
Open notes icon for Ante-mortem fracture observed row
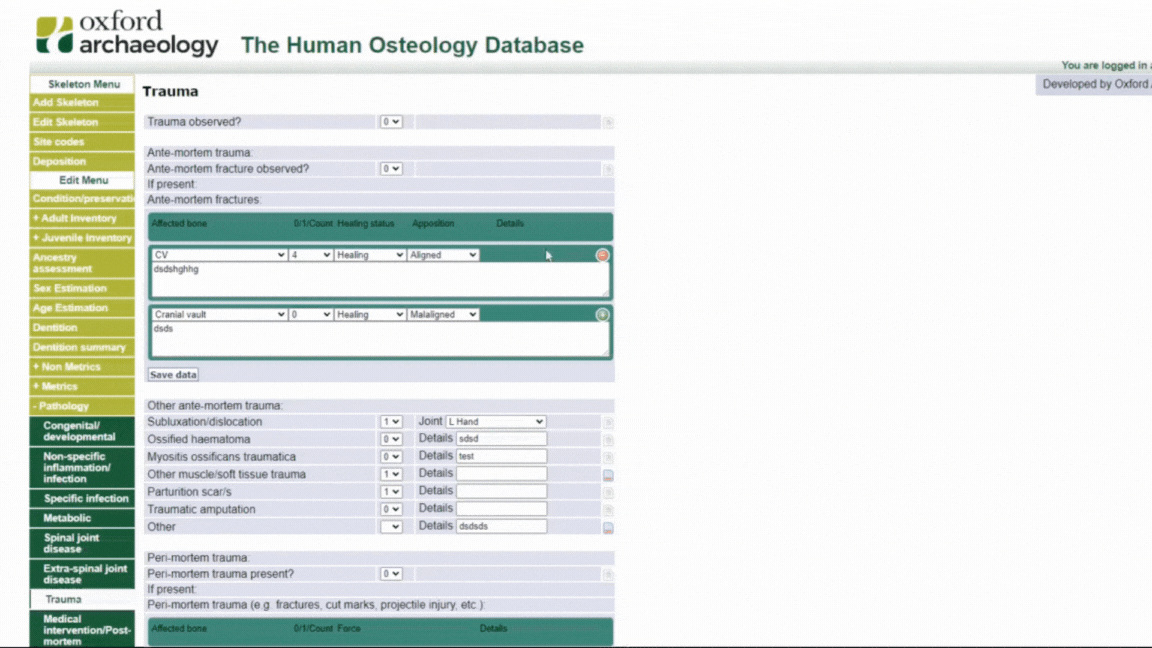[608, 170]
